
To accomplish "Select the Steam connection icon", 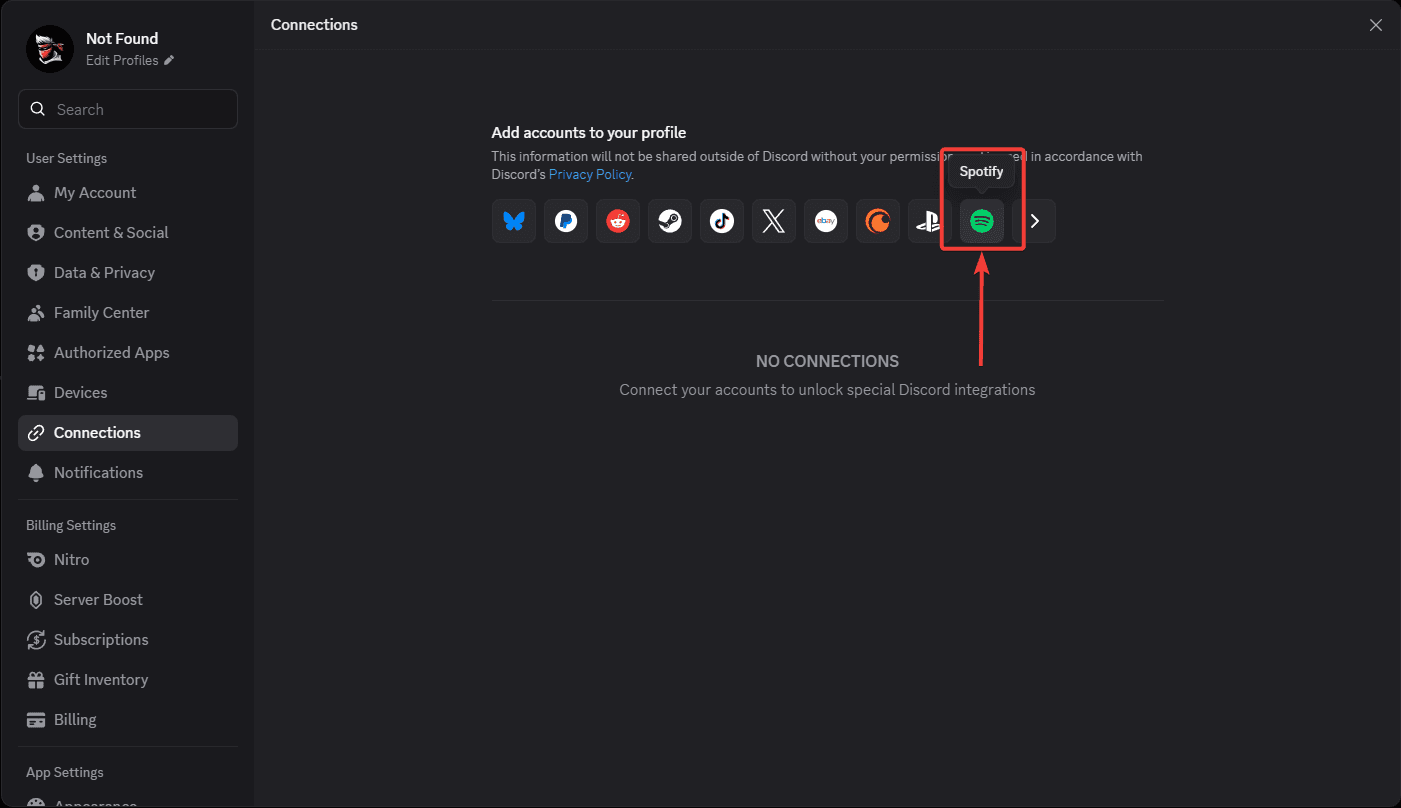I will (669, 221).
